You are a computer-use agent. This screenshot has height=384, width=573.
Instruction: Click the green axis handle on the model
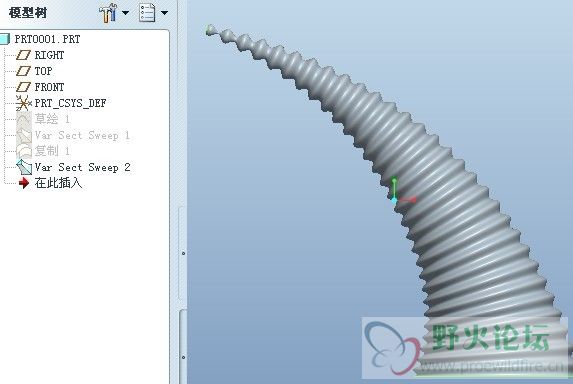(394, 187)
